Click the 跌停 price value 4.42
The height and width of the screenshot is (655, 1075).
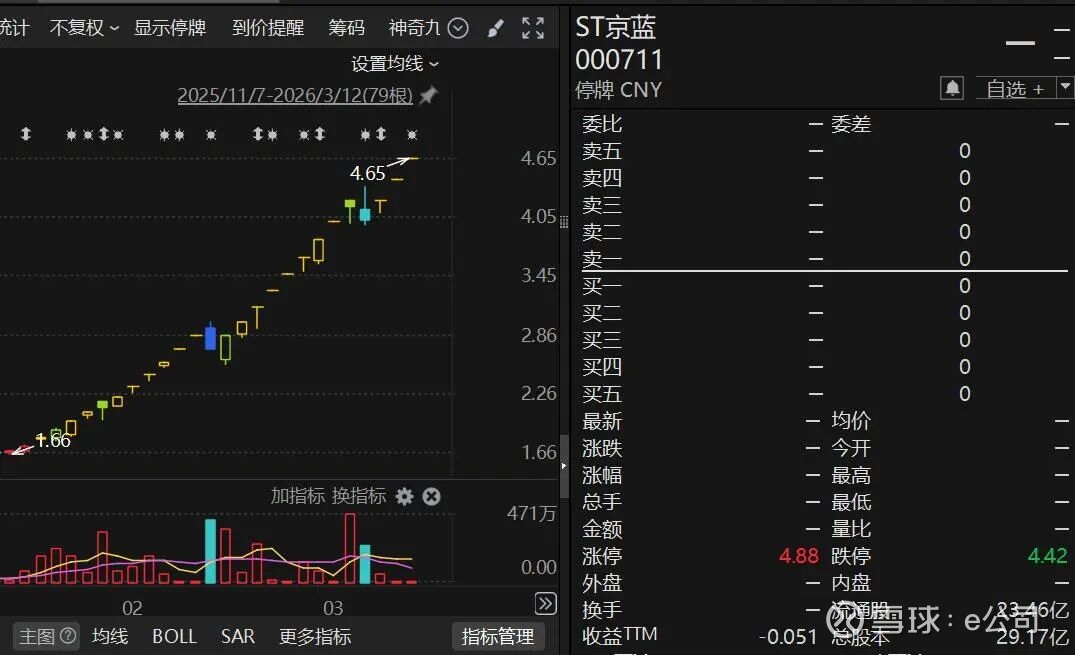pyautogui.click(x=1047, y=556)
